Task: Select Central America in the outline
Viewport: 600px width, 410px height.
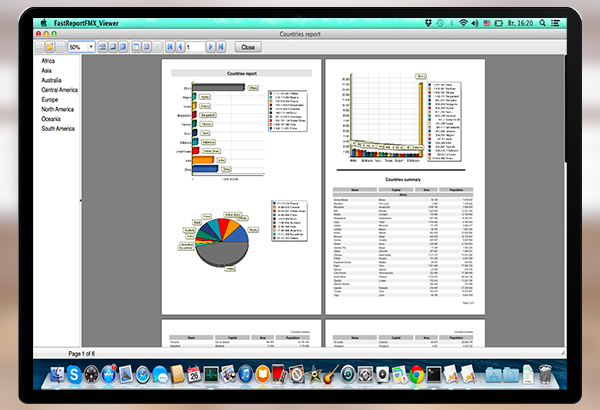Action: tap(60, 90)
